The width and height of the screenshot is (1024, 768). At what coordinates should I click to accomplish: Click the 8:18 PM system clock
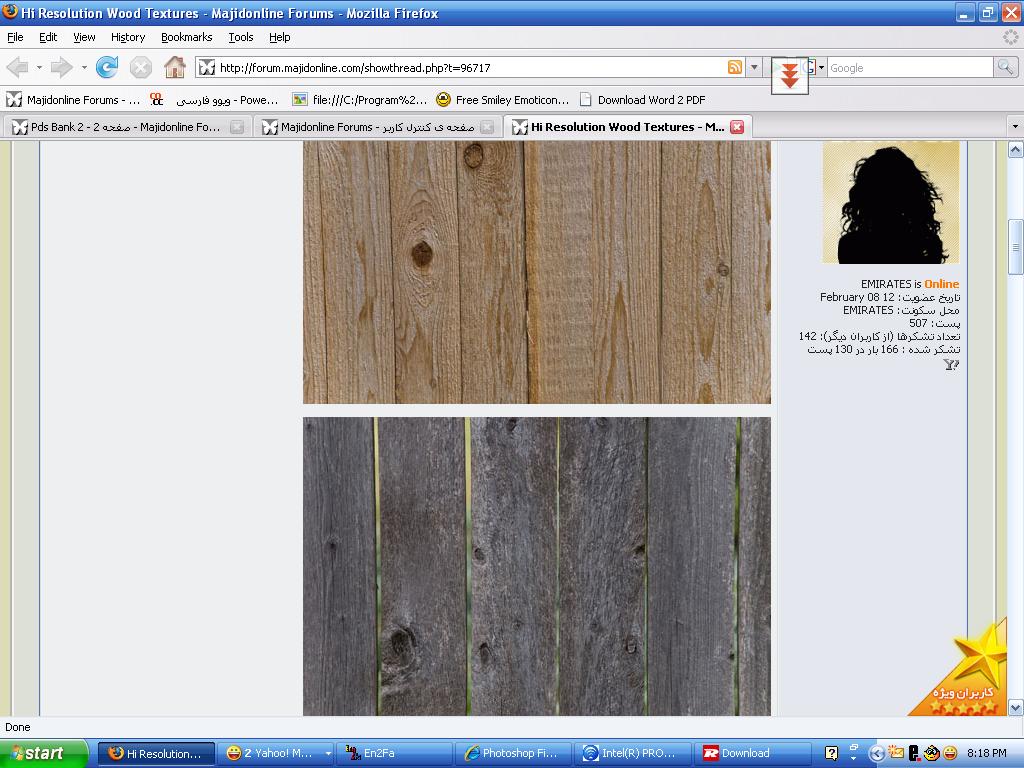point(986,753)
